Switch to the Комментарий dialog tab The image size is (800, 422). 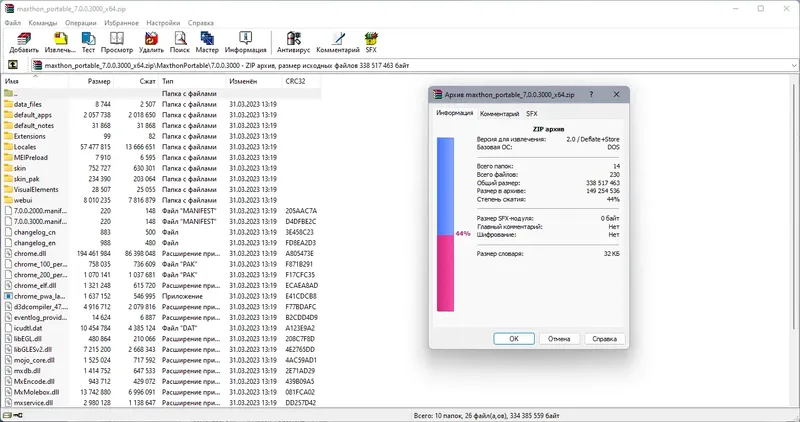point(499,114)
